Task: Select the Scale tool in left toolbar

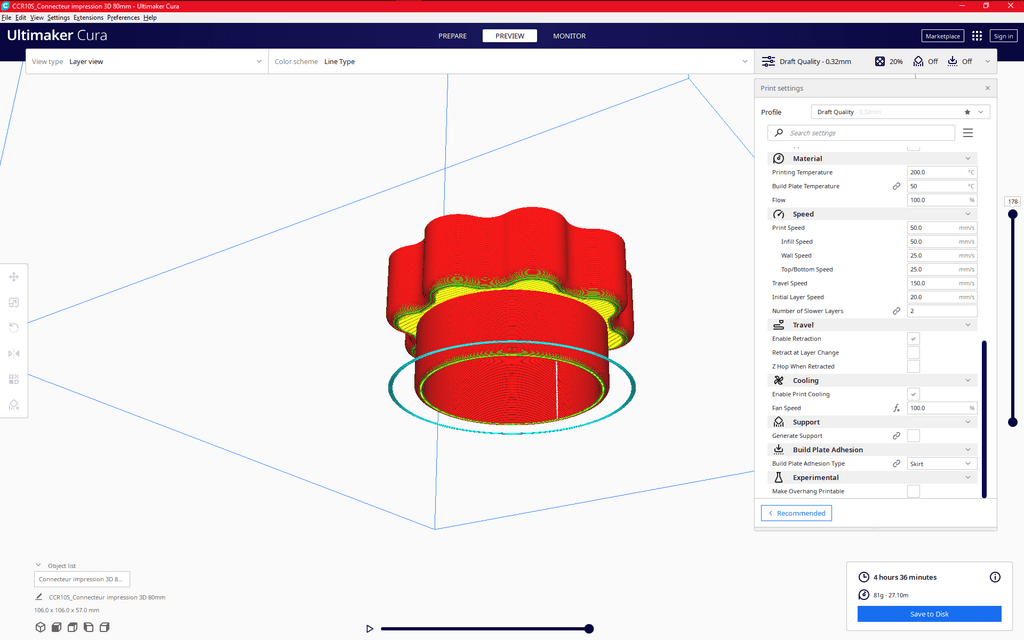Action: 14,302
